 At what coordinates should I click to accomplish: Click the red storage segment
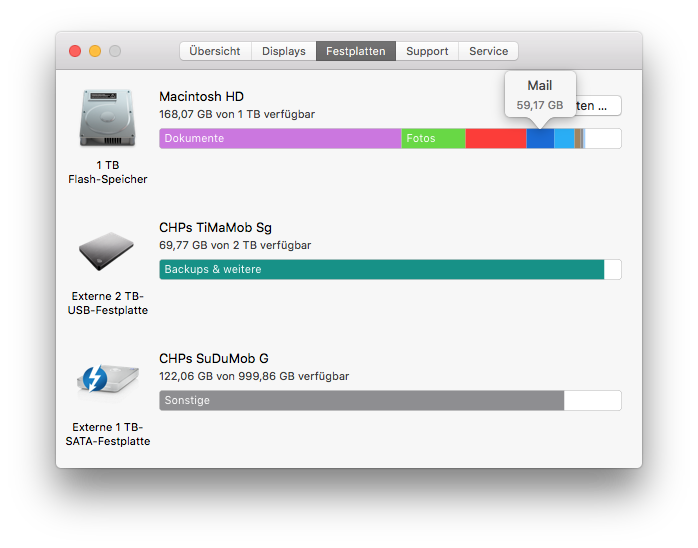tap(496, 138)
